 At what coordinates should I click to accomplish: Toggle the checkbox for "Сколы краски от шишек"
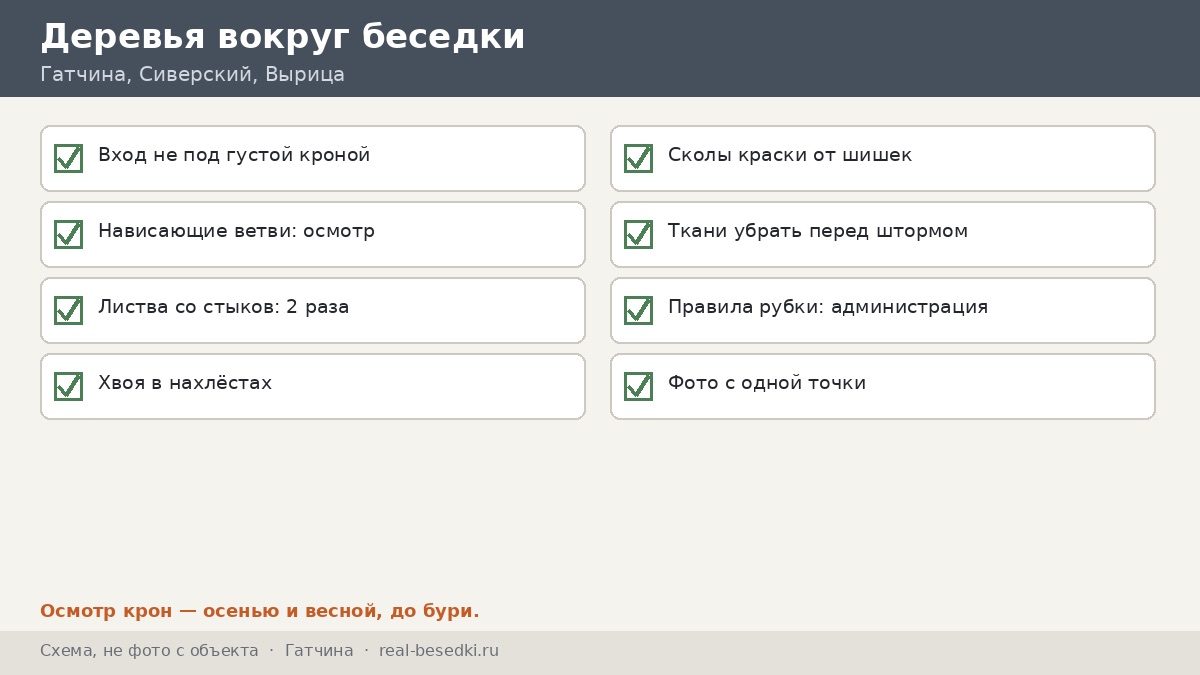(638, 158)
